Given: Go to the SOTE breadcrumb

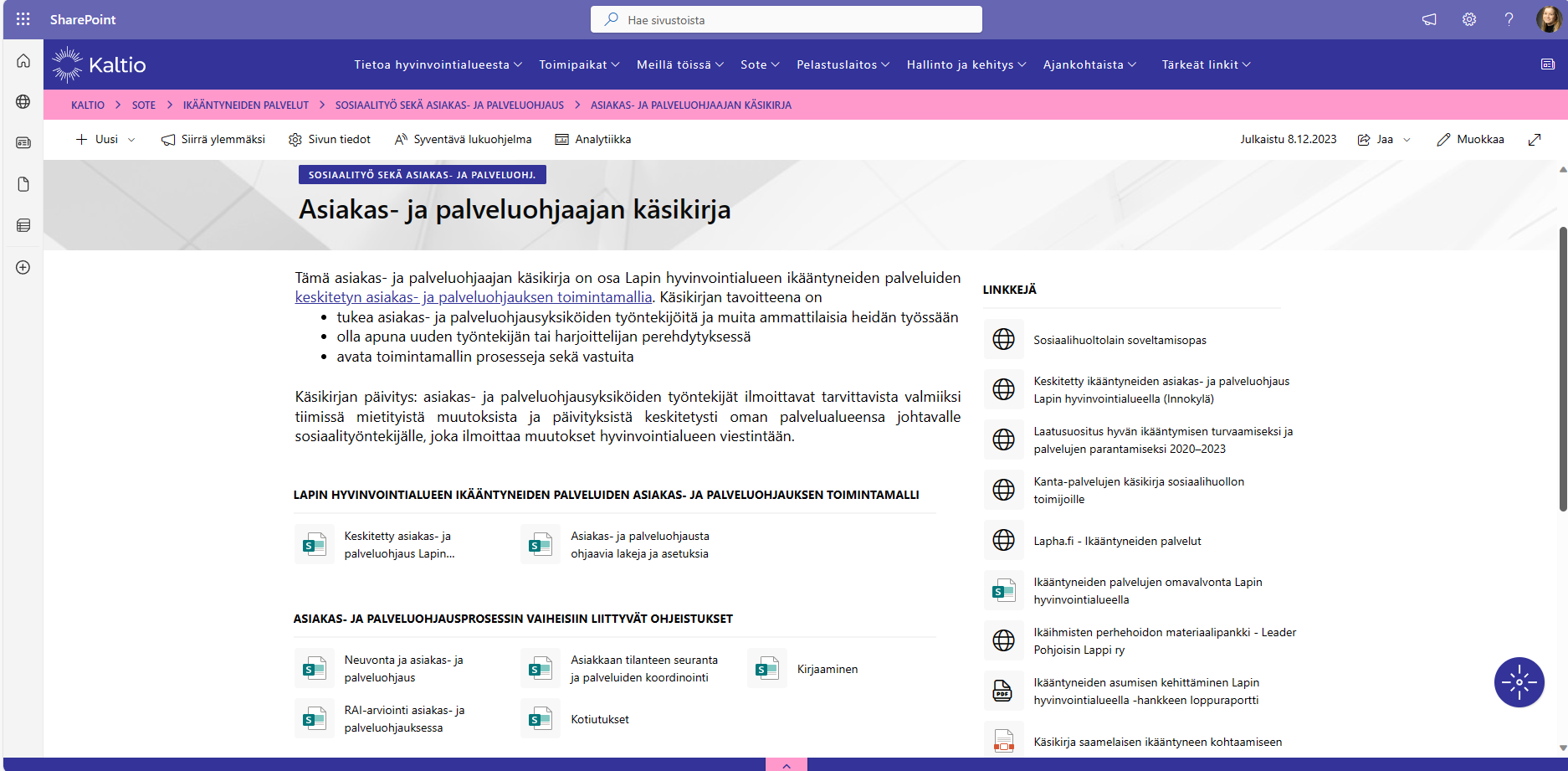Looking at the screenshot, I should click(144, 105).
